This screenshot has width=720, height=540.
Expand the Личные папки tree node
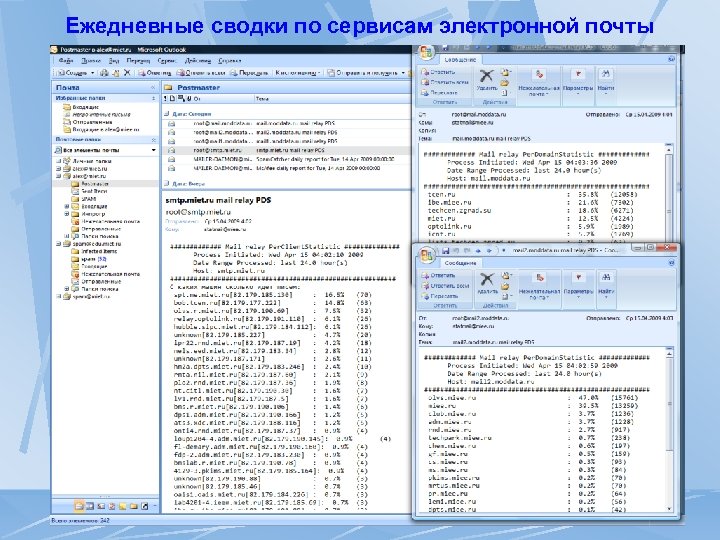click(59, 161)
